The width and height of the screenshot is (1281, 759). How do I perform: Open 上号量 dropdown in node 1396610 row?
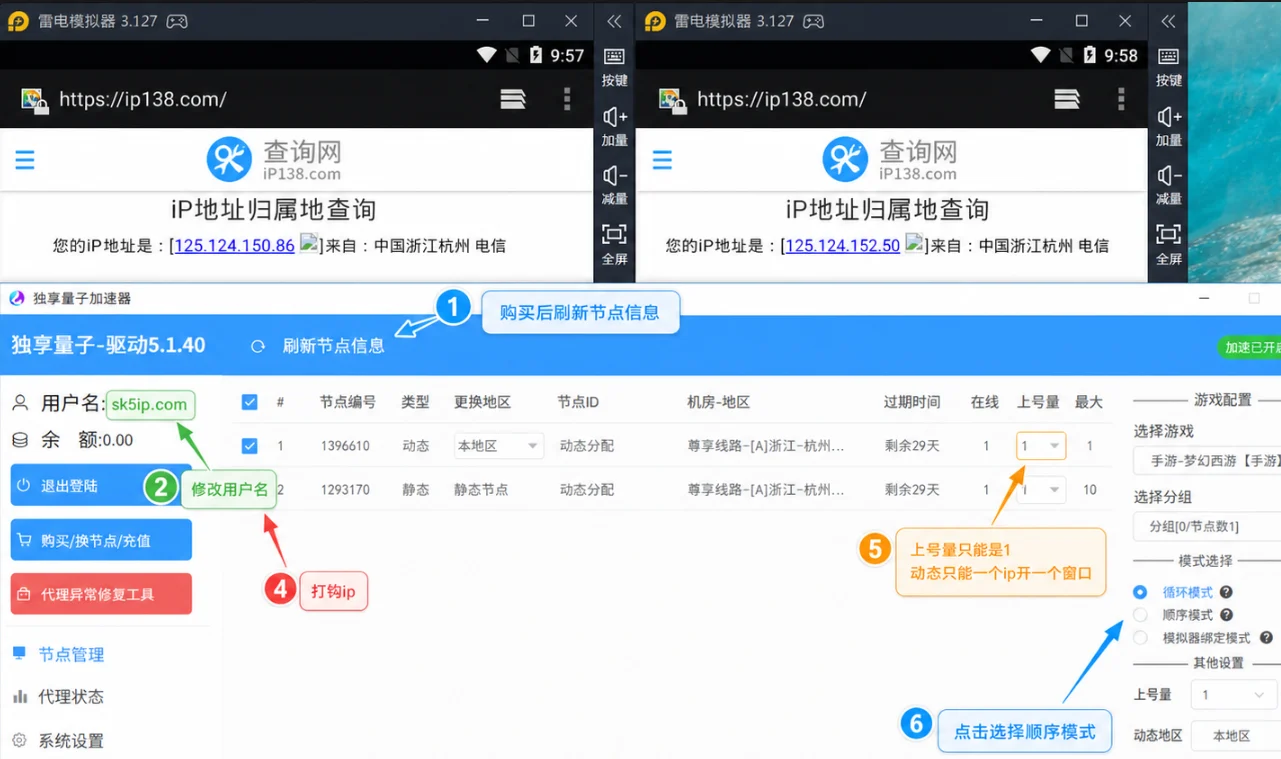[x=1041, y=446]
